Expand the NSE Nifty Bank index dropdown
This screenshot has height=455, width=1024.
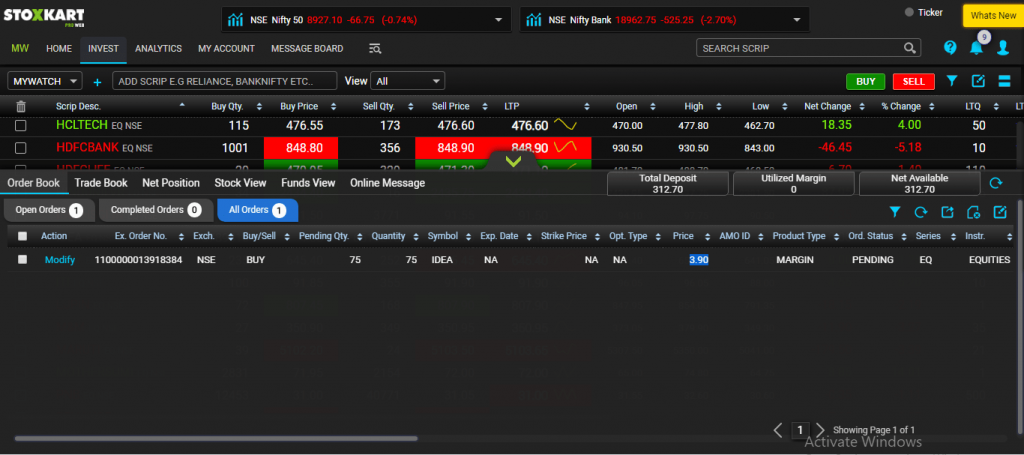(797, 20)
